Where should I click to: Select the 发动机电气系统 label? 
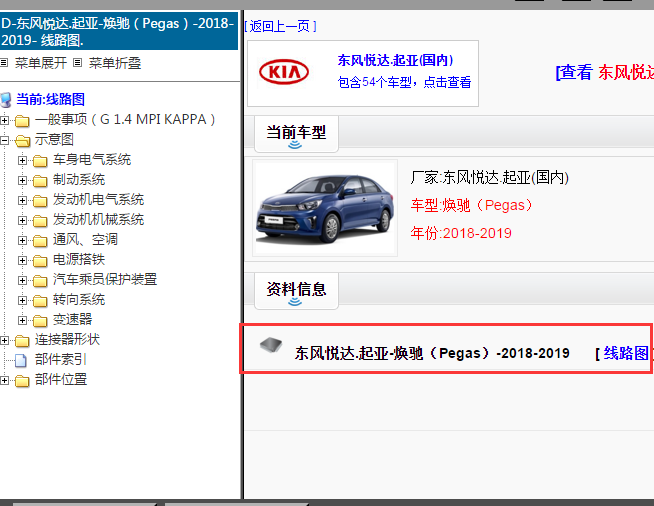coord(98,200)
